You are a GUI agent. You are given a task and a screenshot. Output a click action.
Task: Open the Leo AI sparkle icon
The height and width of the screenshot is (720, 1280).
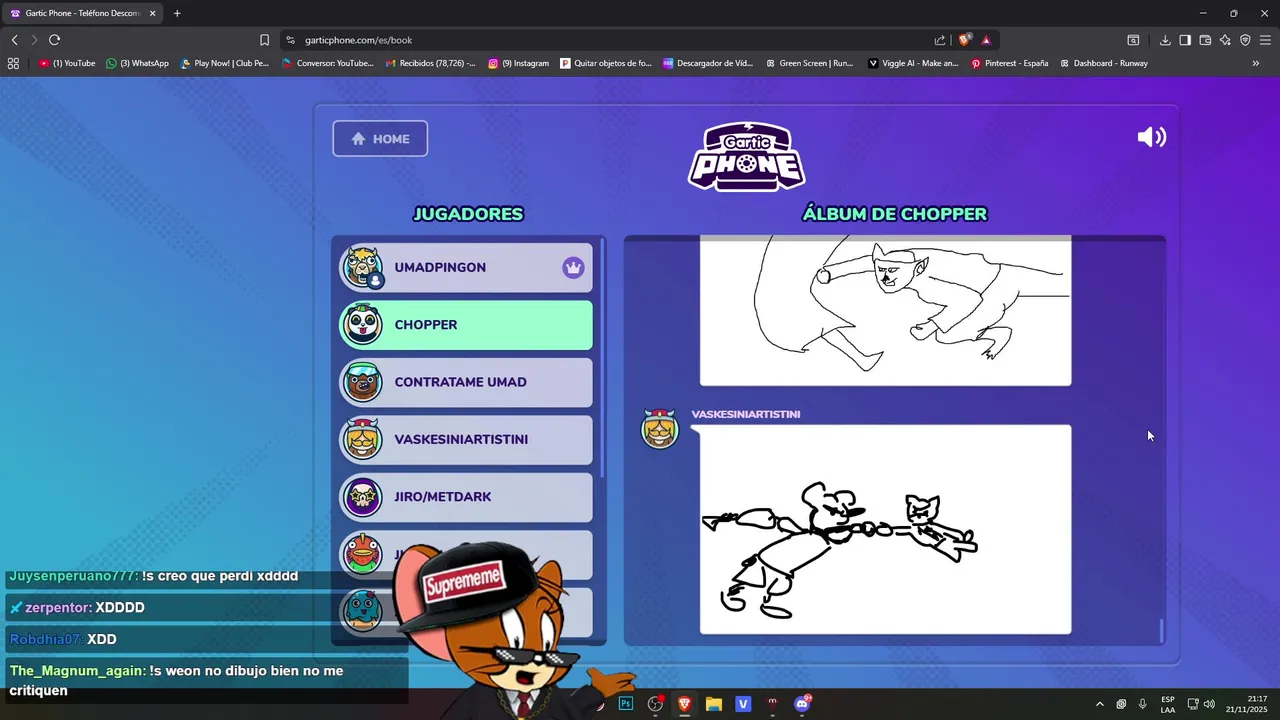[1225, 40]
